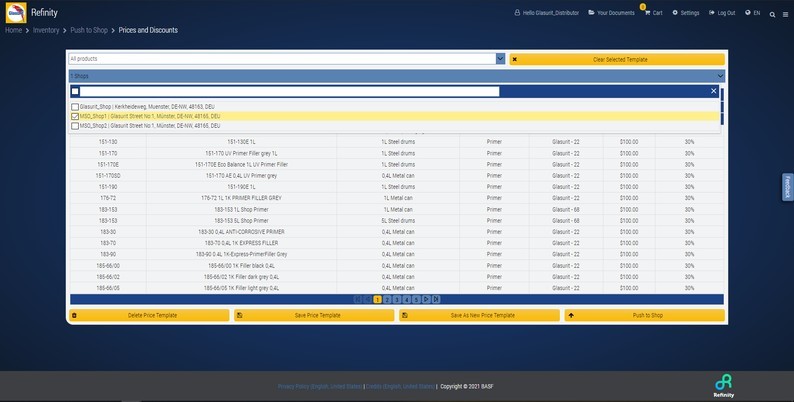Image resolution: width=794 pixels, height=402 pixels.
Task: Close the shop selection list with X
Action: pyautogui.click(x=713, y=91)
